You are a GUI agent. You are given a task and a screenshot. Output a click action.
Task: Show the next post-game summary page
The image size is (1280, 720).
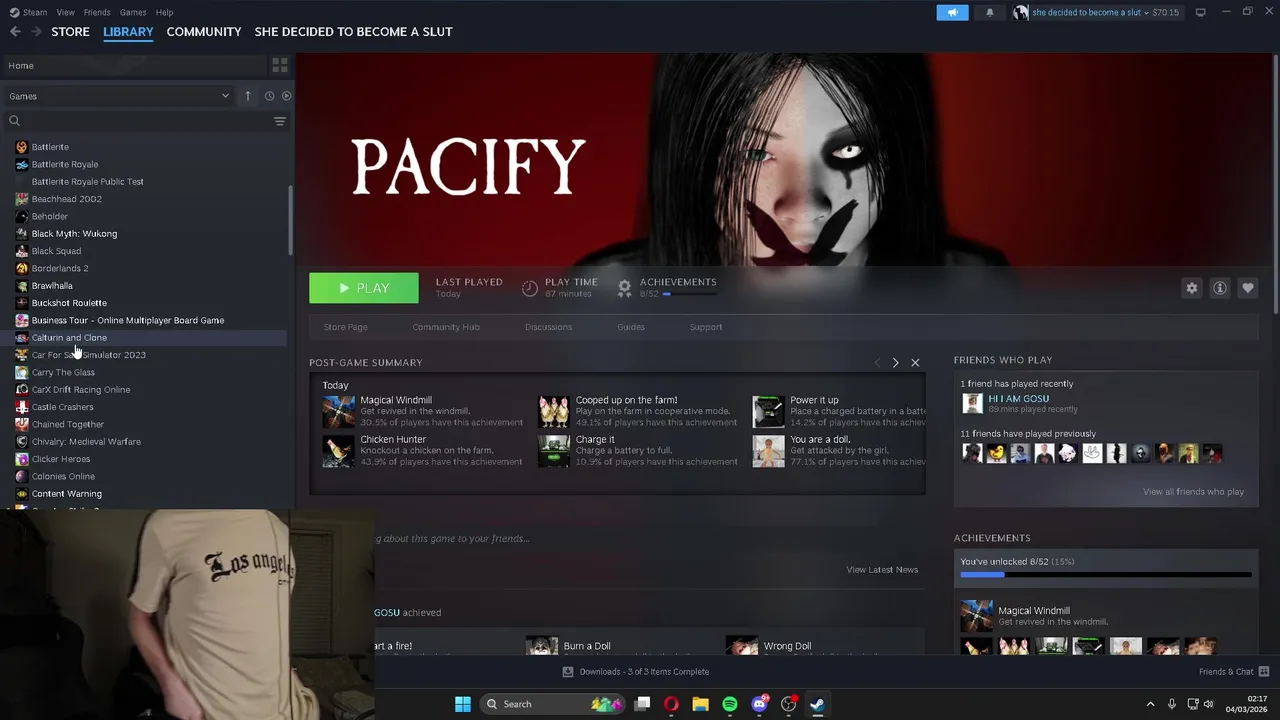pyautogui.click(x=895, y=363)
